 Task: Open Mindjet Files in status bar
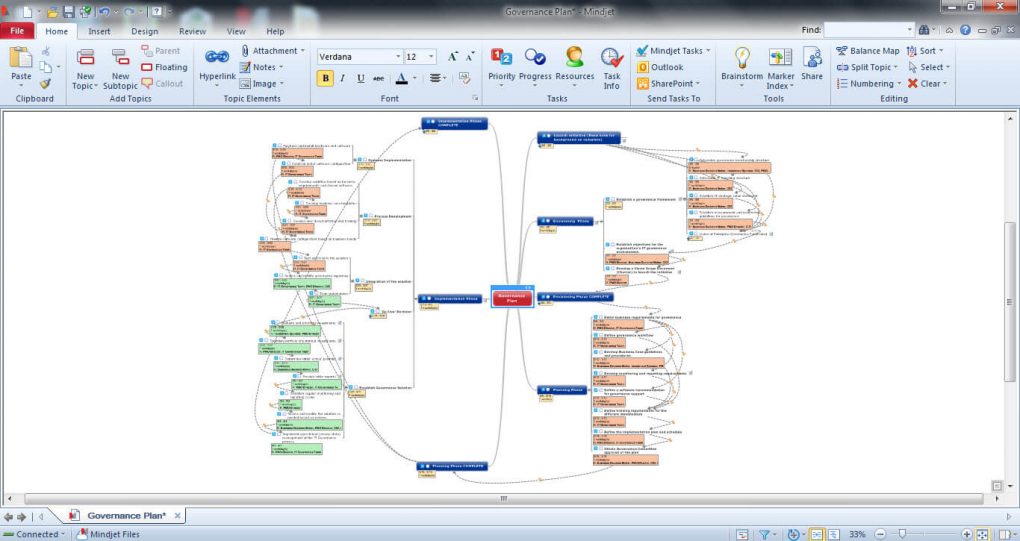click(109, 534)
